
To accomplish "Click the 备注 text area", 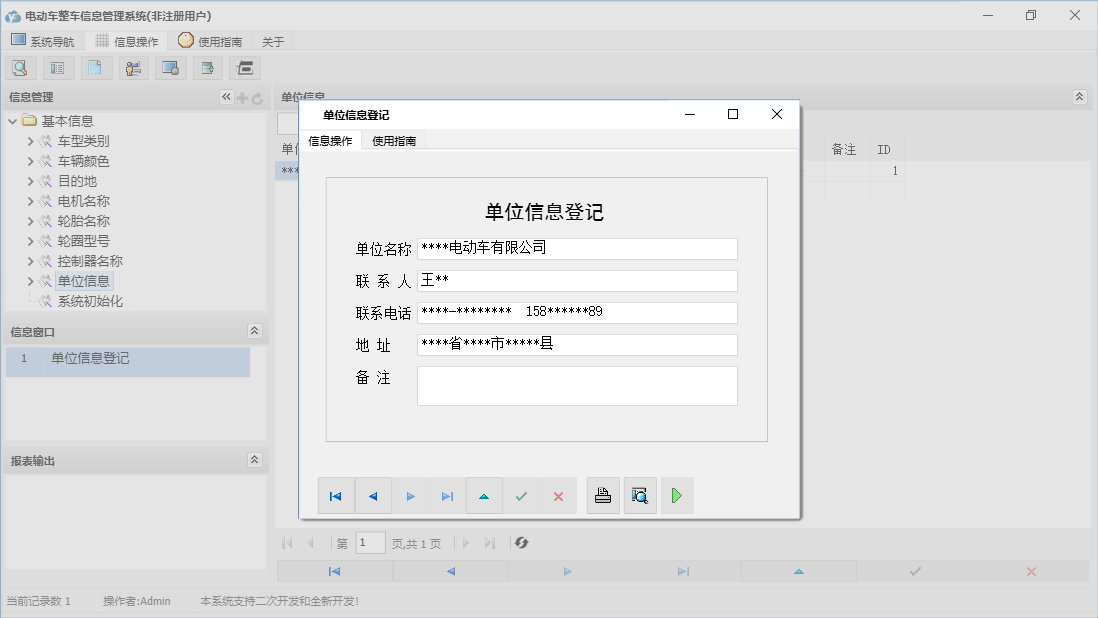I will (x=577, y=385).
